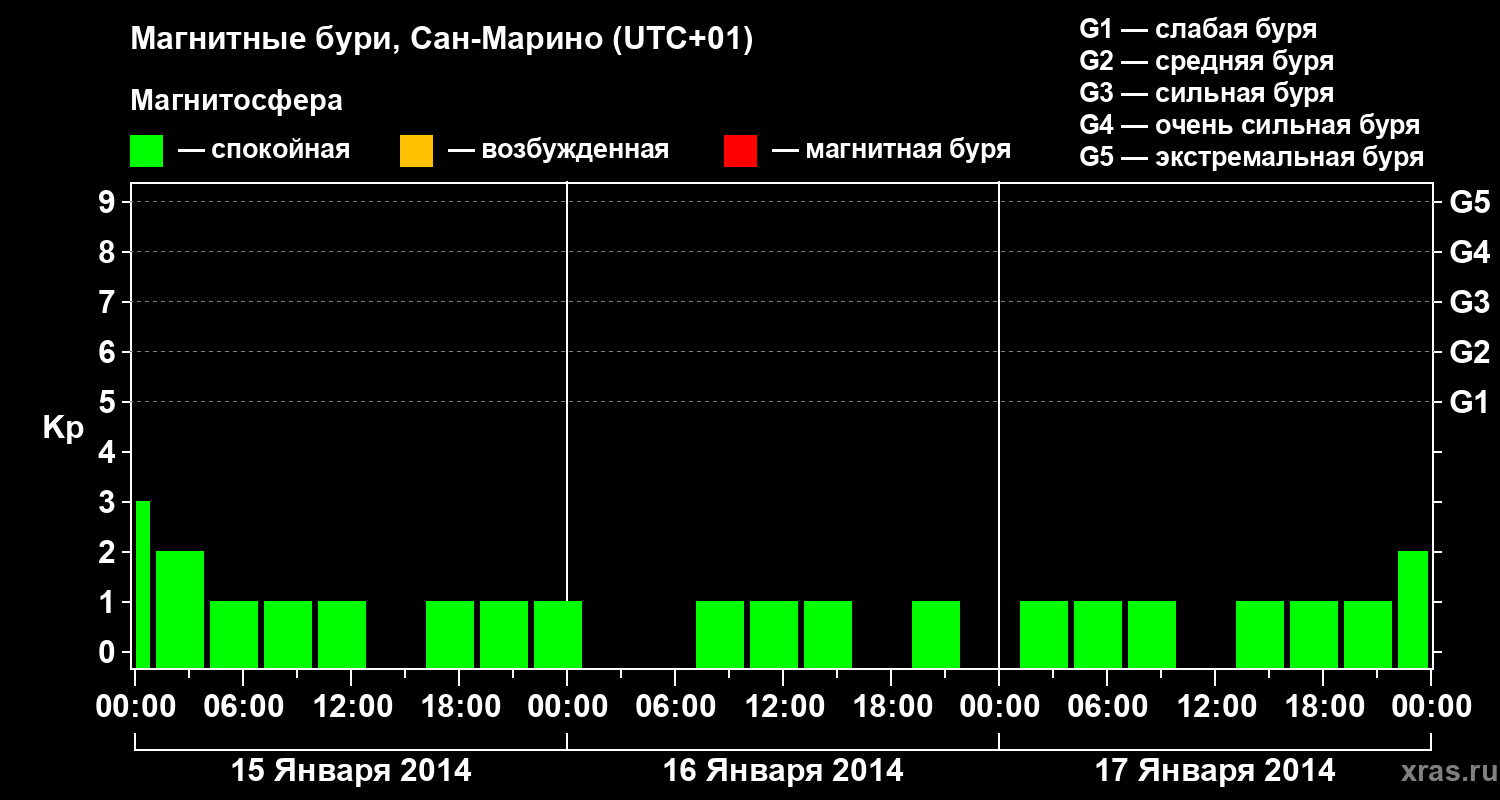Viewport: 1500px width, 800px height.
Task: Click the '06:00' time label under 15 January
Action: (244, 706)
